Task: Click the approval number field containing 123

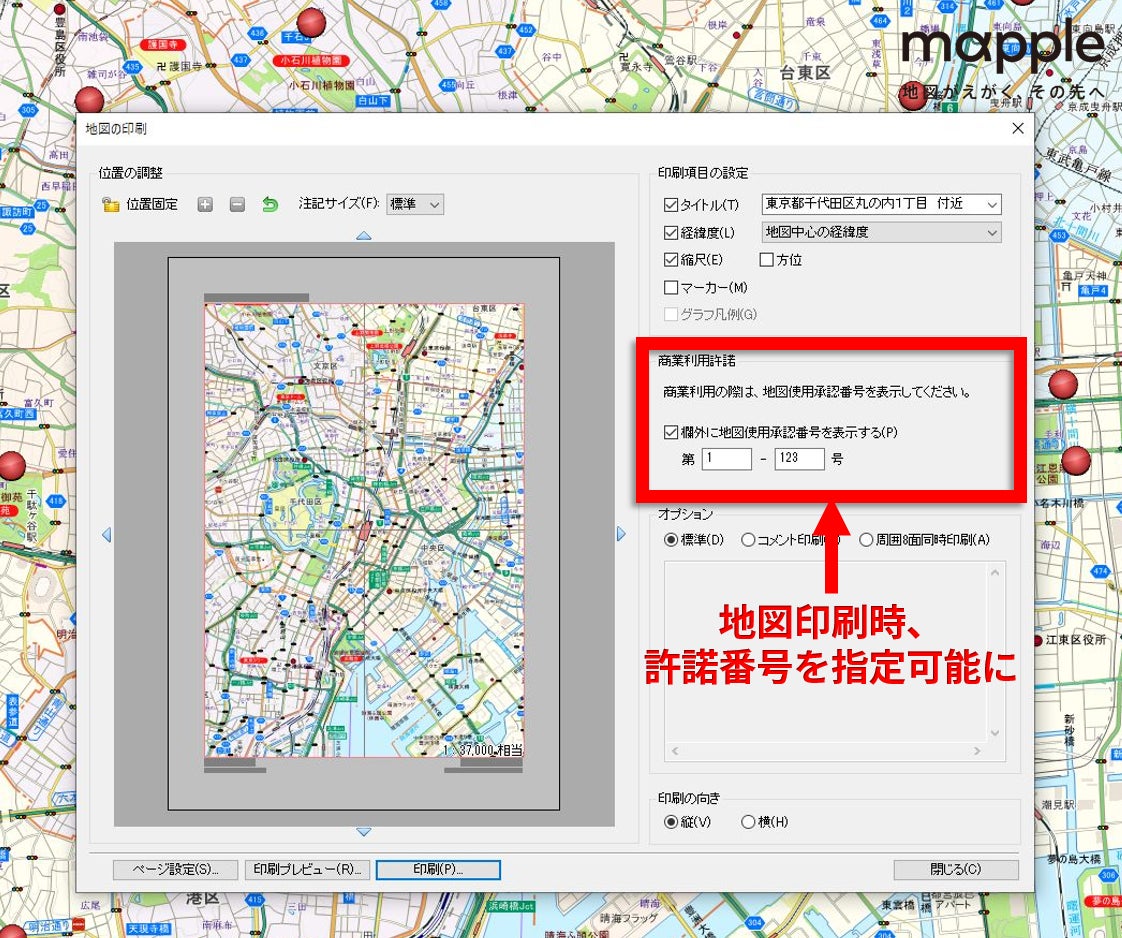Action: click(799, 459)
